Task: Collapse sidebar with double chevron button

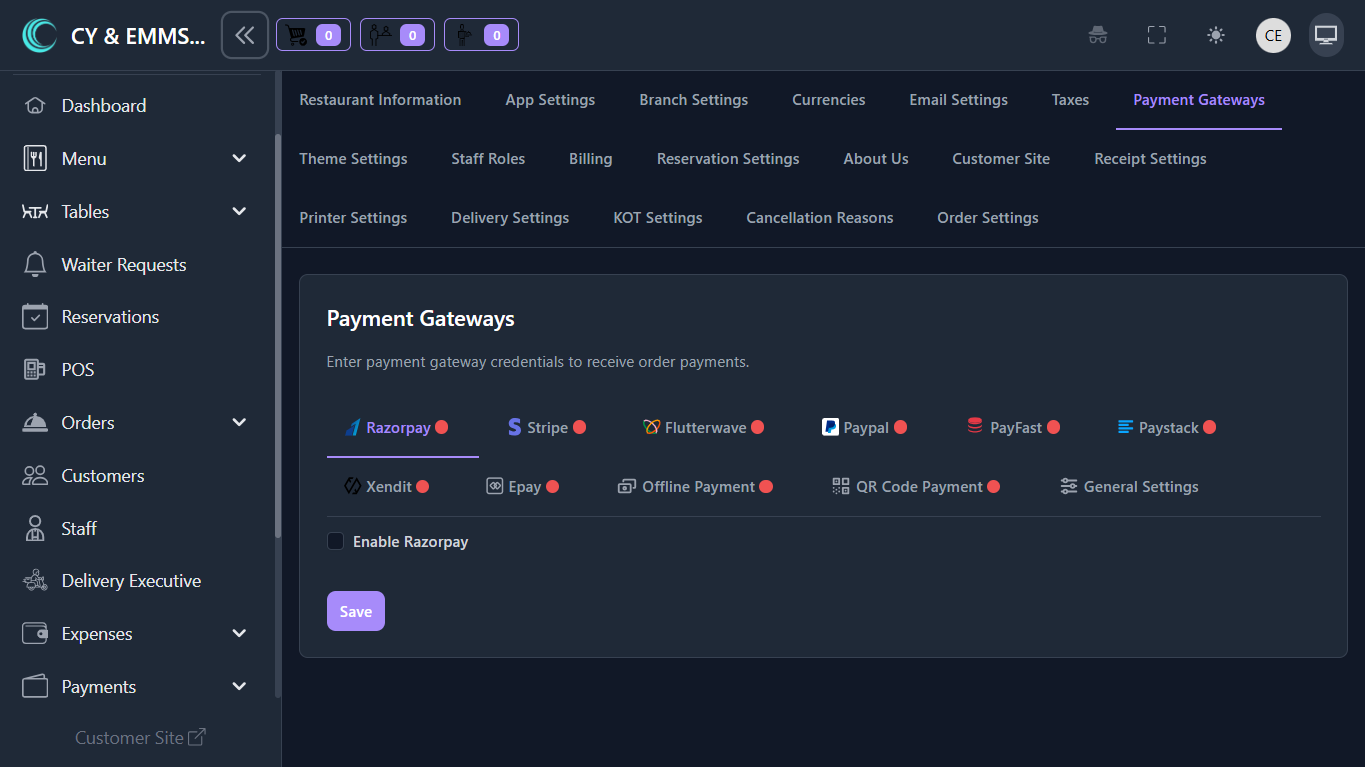Action: click(245, 36)
